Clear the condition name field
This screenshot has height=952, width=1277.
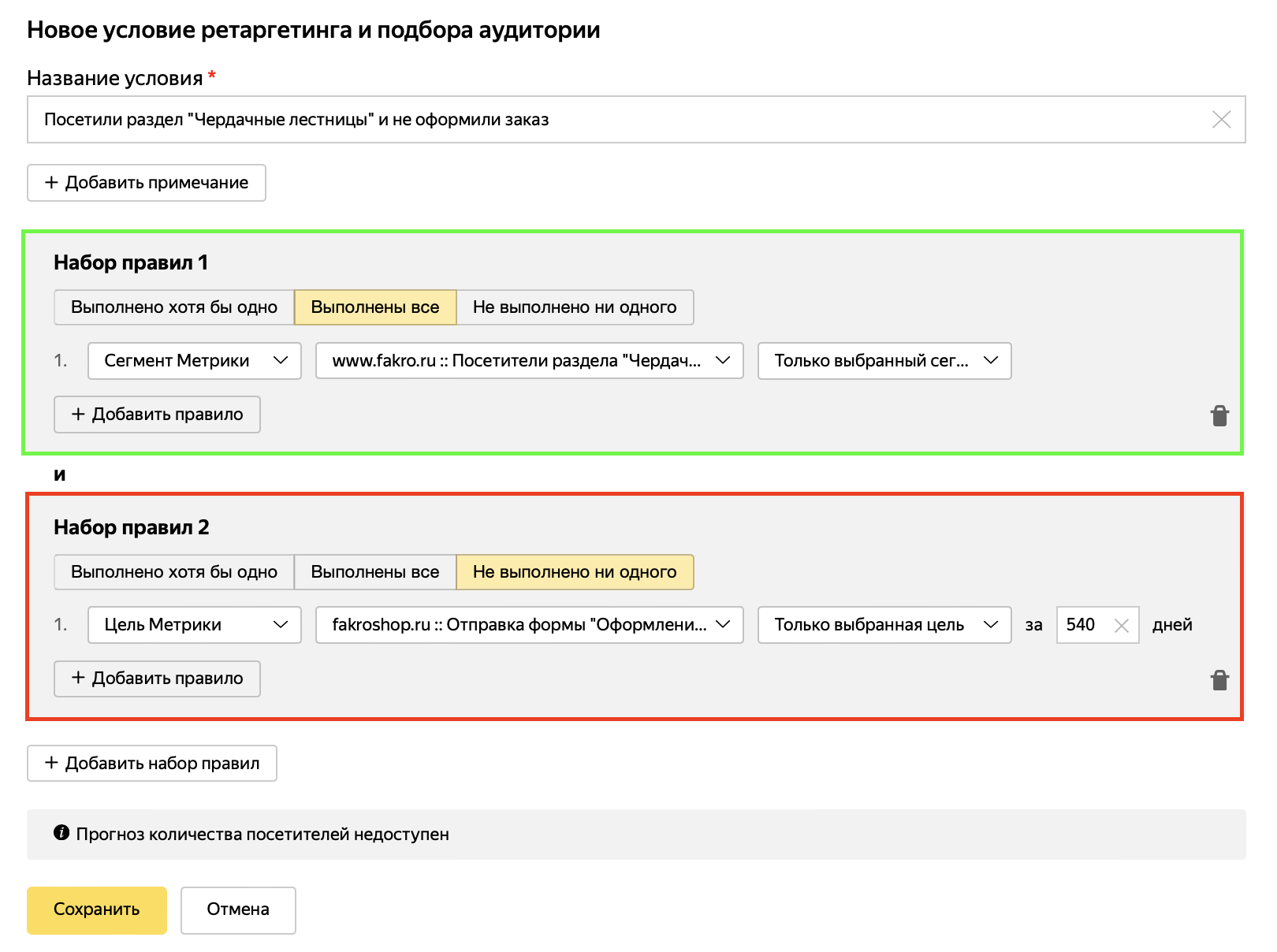click(1221, 120)
